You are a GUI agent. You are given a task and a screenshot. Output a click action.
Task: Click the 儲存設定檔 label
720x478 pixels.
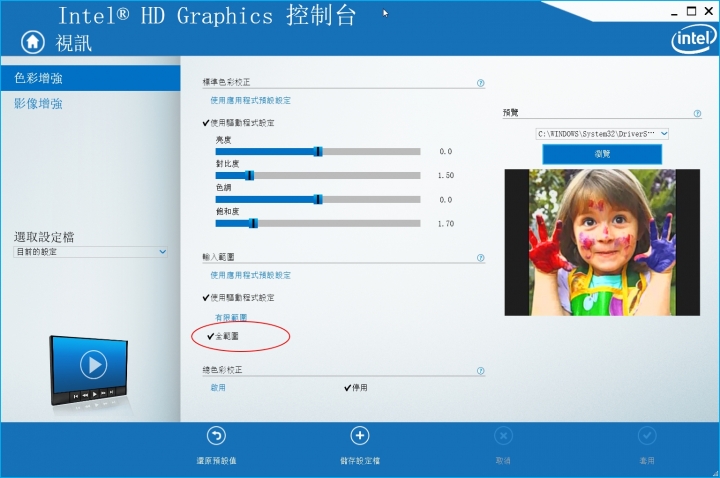[x=360, y=461]
